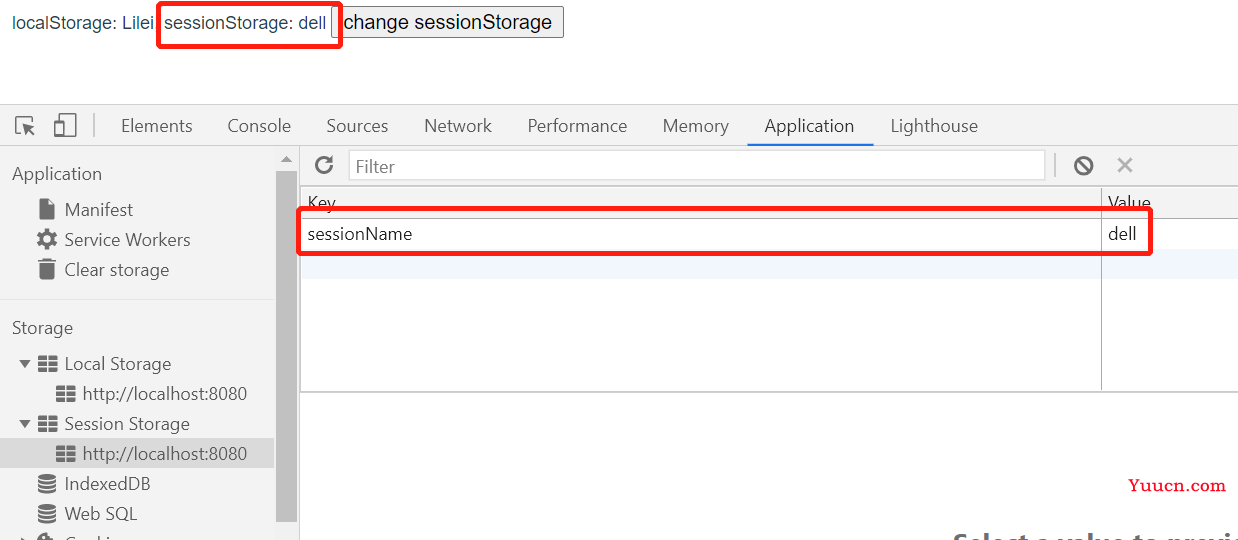Image resolution: width=1238 pixels, height=540 pixels.
Task: Click the delete selected X icon
Action: (1125, 166)
